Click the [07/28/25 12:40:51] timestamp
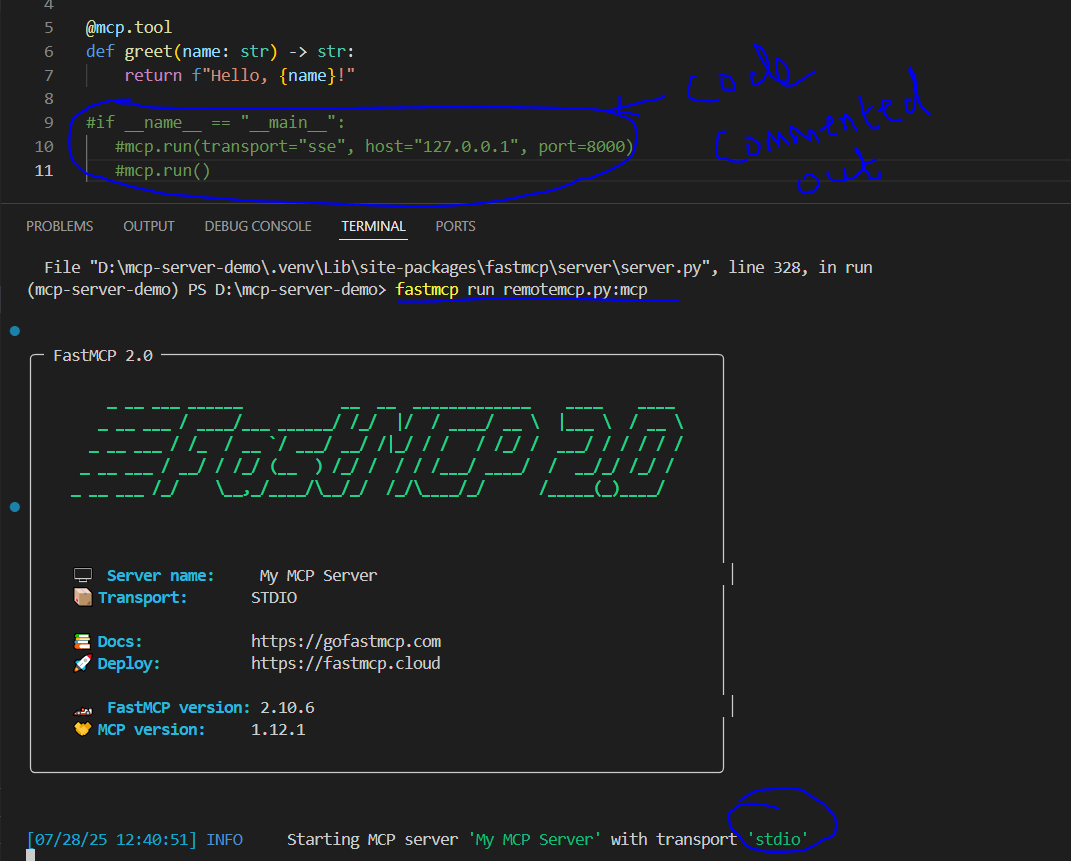The width and height of the screenshot is (1071, 861). pos(112,839)
